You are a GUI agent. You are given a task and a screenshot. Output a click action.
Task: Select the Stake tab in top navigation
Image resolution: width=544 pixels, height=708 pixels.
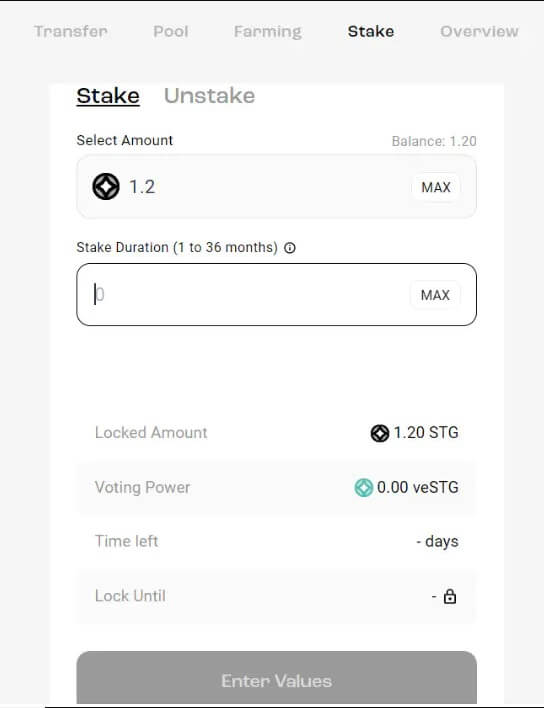coord(371,31)
